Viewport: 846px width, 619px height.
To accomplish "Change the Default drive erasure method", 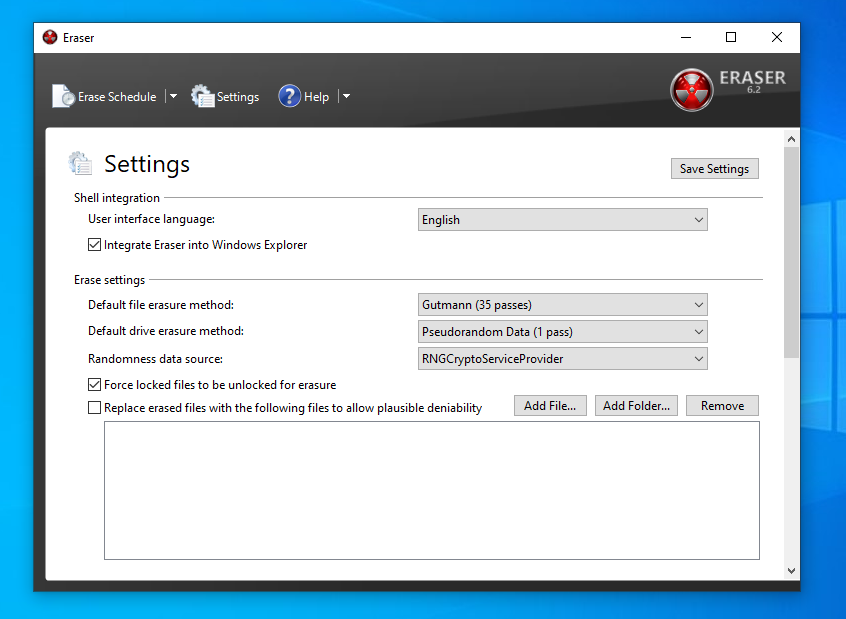I will tap(562, 332).
